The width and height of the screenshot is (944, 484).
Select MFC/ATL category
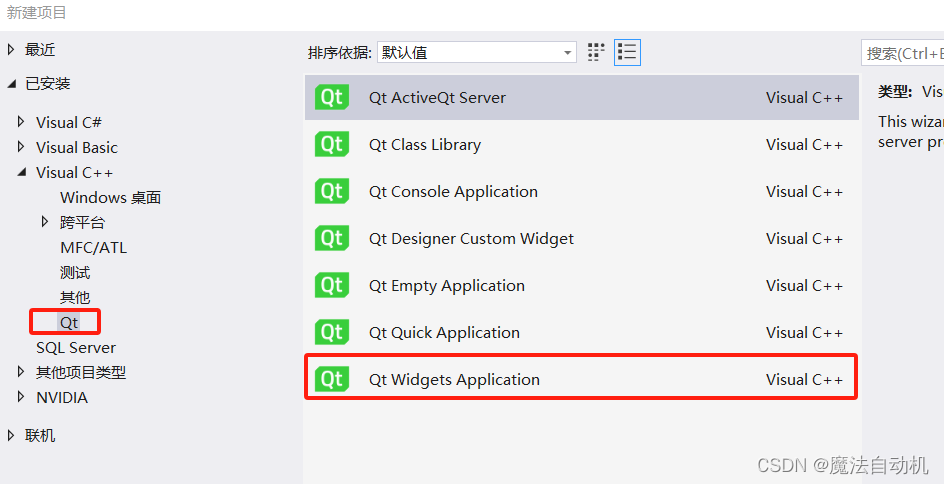[93, 247]
